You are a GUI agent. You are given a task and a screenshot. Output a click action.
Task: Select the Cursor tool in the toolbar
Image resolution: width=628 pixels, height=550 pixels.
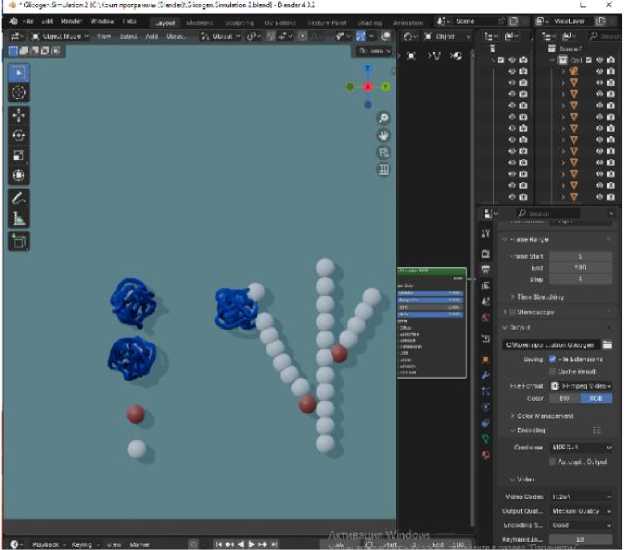(19, 92)
